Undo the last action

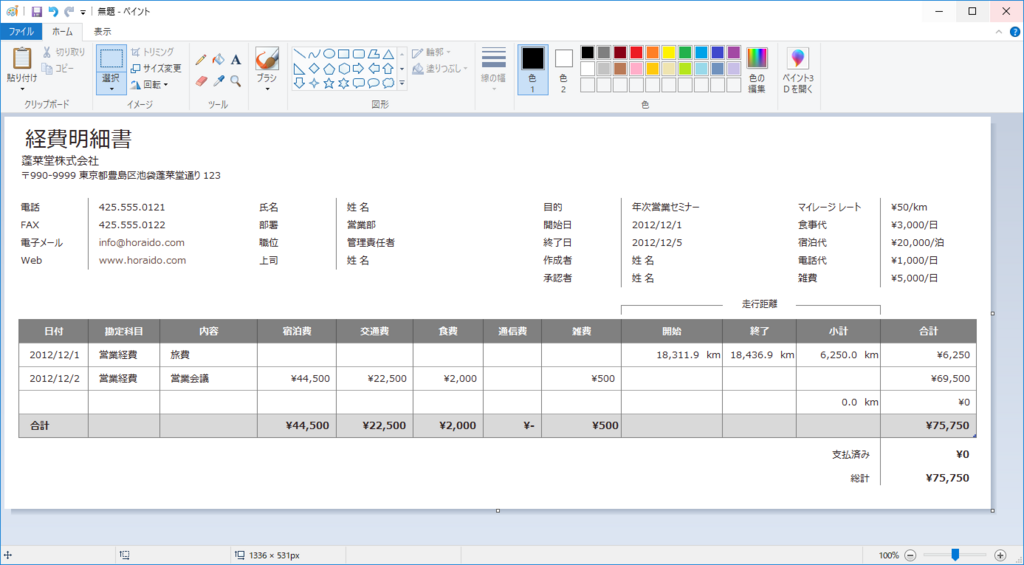54,11
